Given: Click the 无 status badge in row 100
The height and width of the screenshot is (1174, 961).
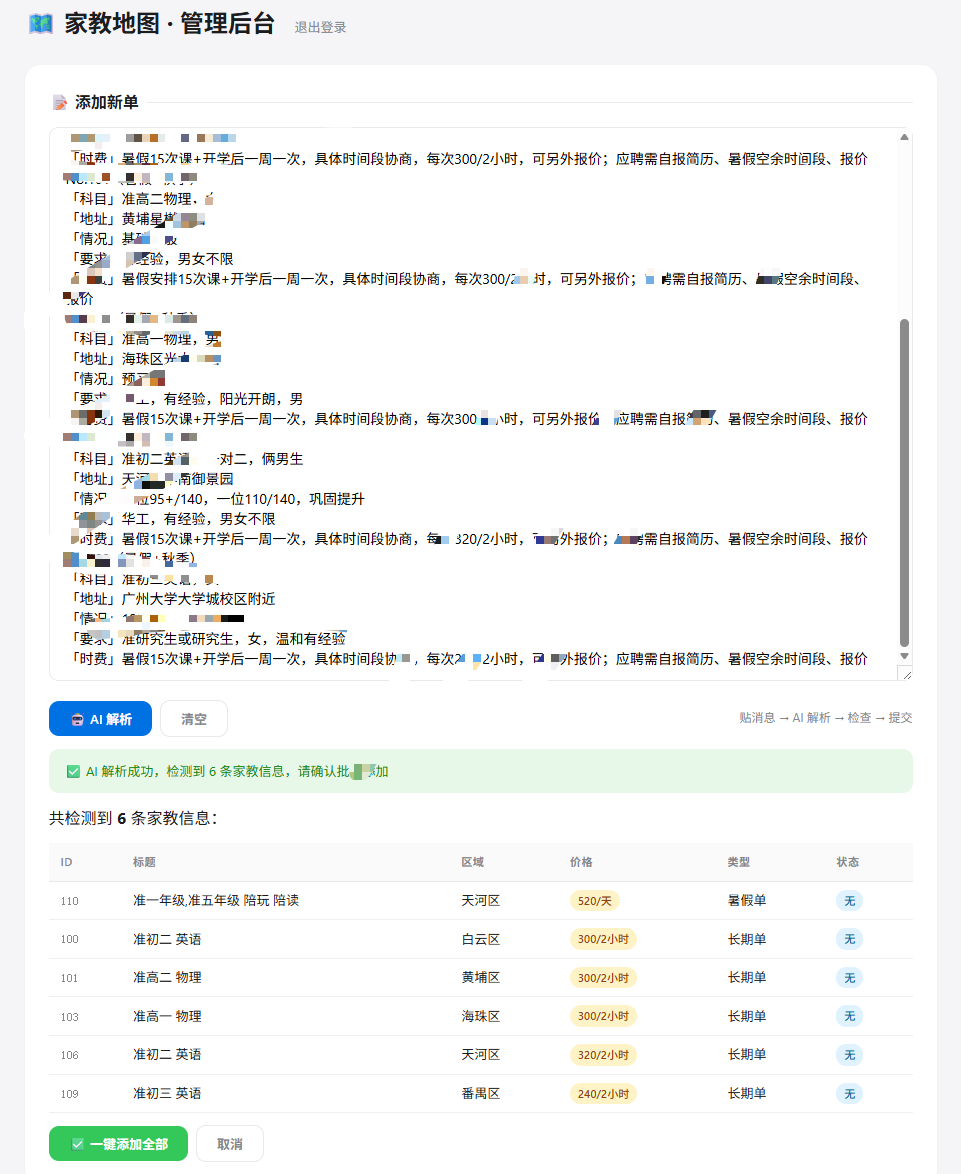Looking at the screenshot, I should coord(849,939).
